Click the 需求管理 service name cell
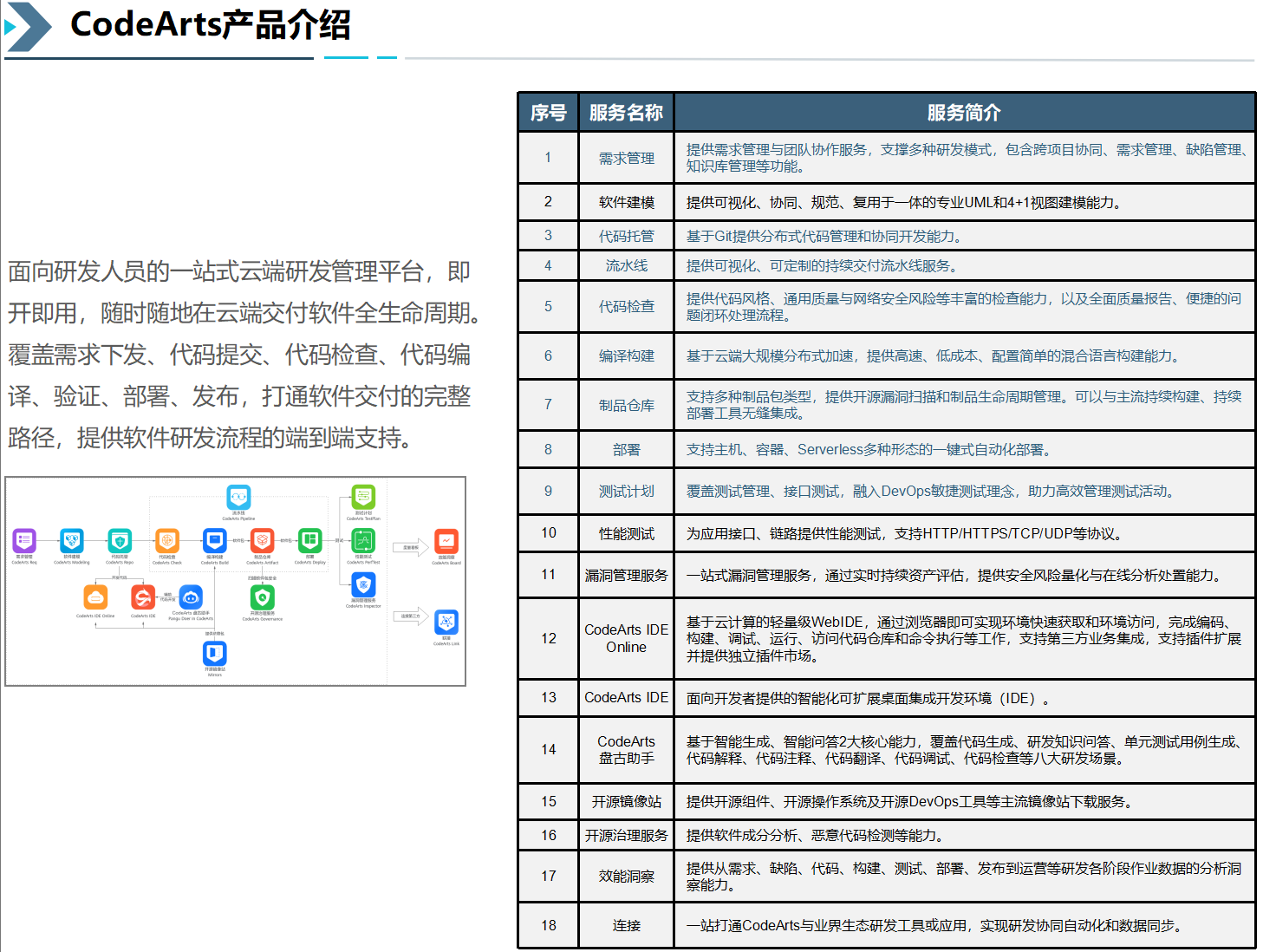Image resolution: width=1263 pixels, height=952 pixels. point(626,158)
